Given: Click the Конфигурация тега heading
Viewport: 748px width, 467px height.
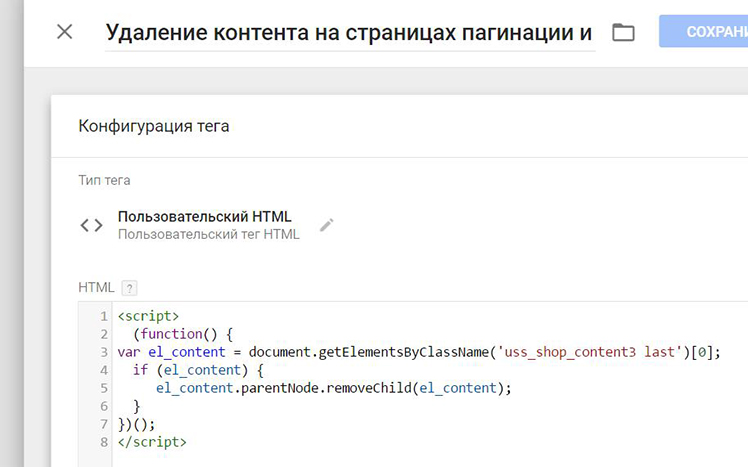Looking at the screenshot, I should pyautogui.click(x=154, y=126).
